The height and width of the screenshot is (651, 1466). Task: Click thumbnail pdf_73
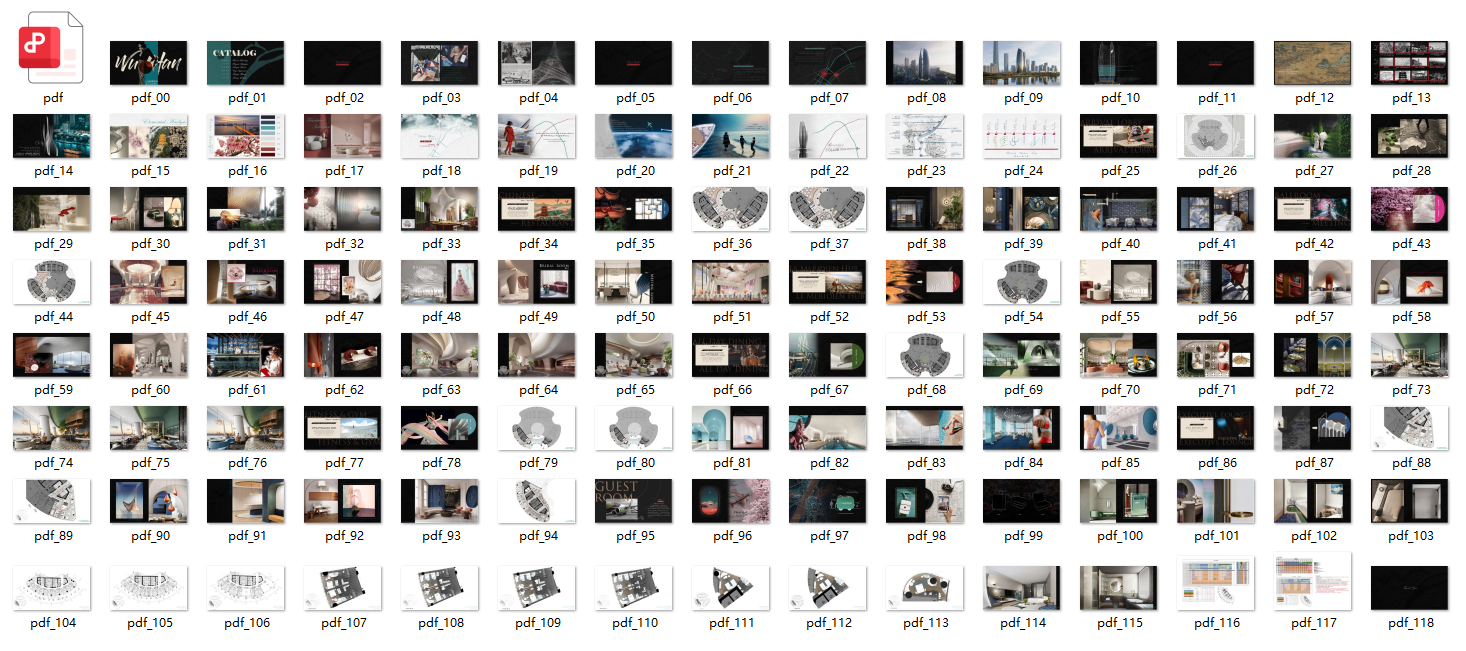1410,355
